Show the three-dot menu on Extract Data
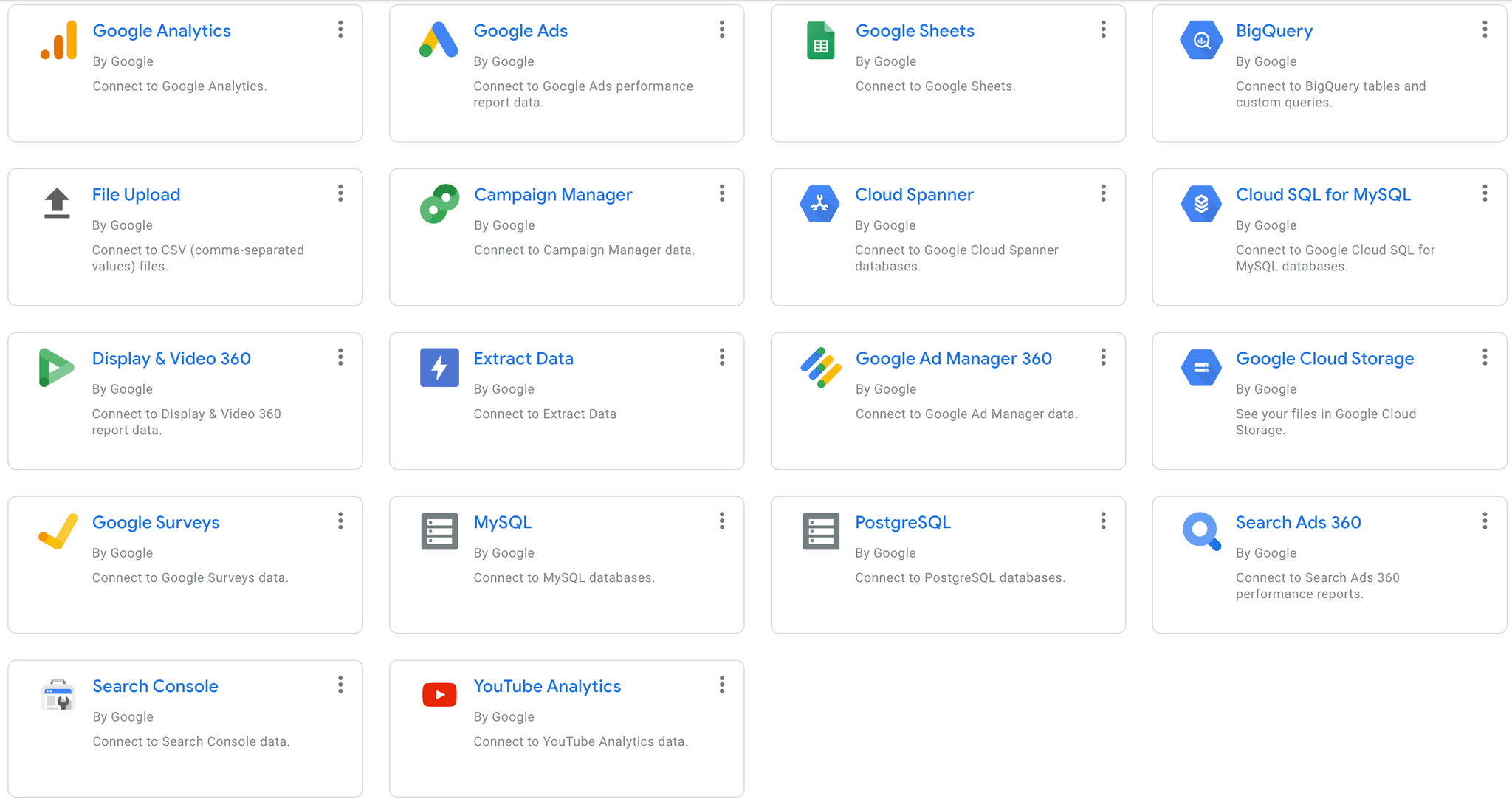 tap(722, 357)
